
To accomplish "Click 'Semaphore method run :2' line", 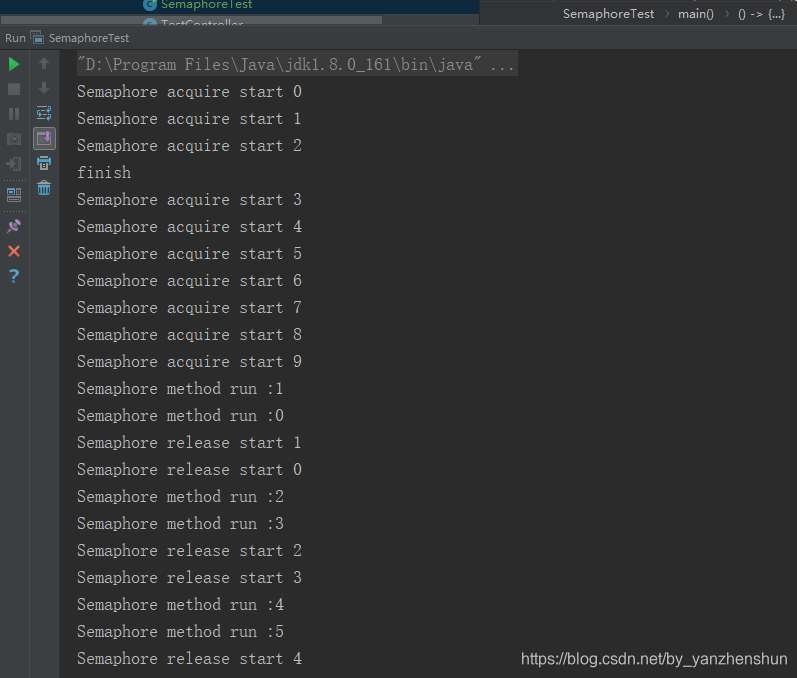I will pos(180,497).
